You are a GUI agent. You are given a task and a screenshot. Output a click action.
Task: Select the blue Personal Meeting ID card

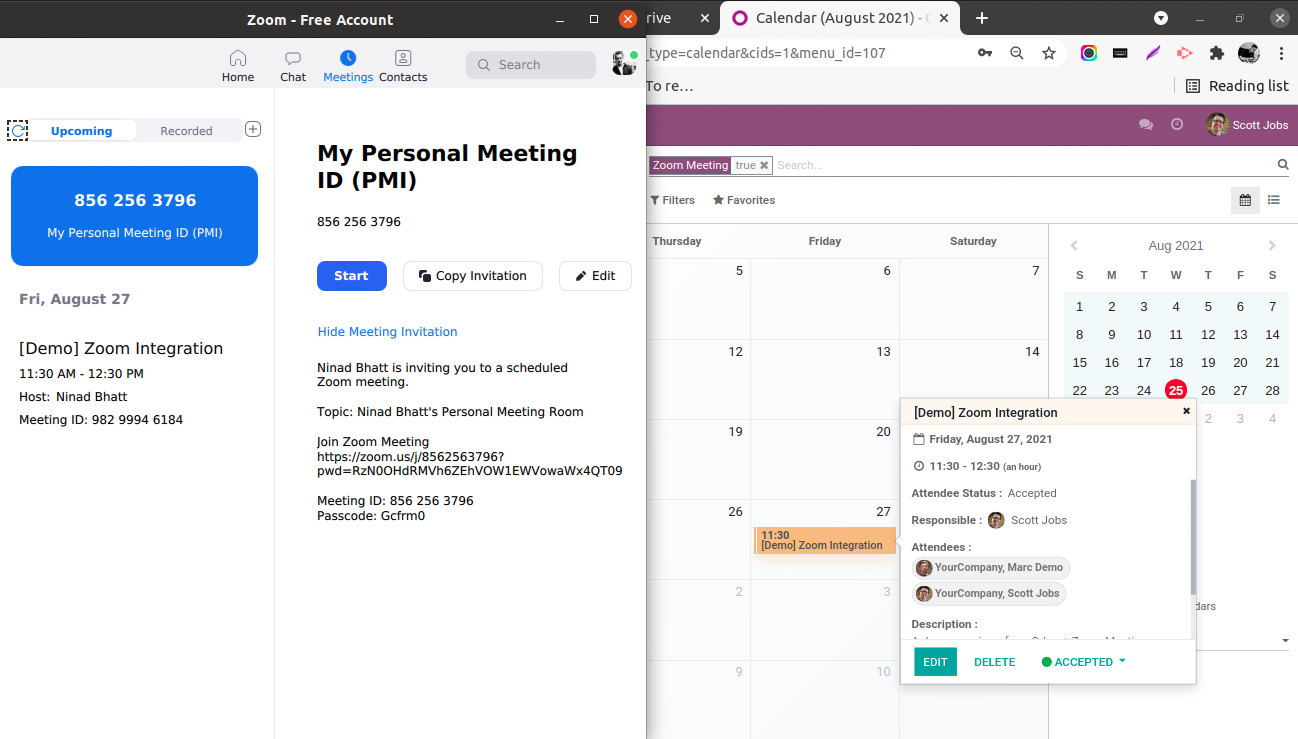134,216
